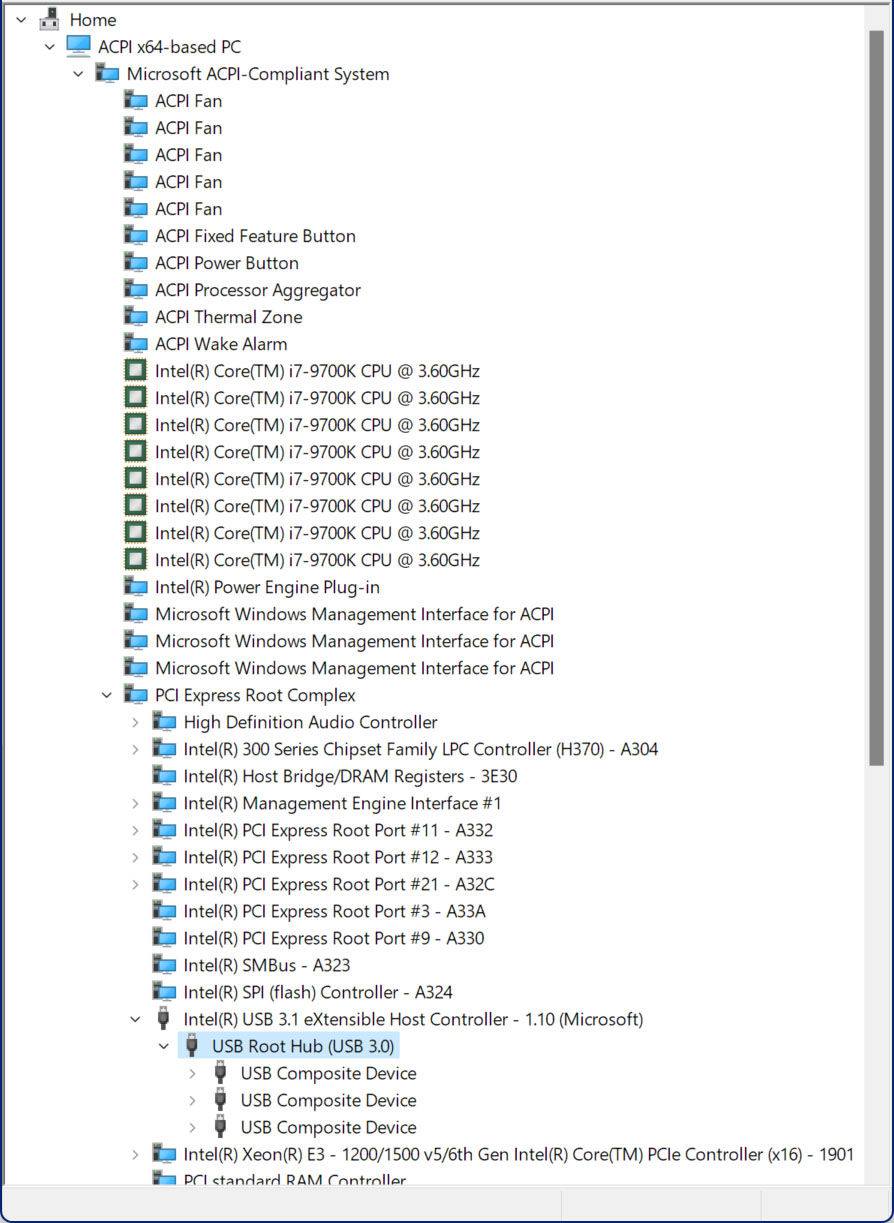Expand the Intel Xeon E3 PCIe Controller node
The image size is (894, 1223).
(136, 1154)
